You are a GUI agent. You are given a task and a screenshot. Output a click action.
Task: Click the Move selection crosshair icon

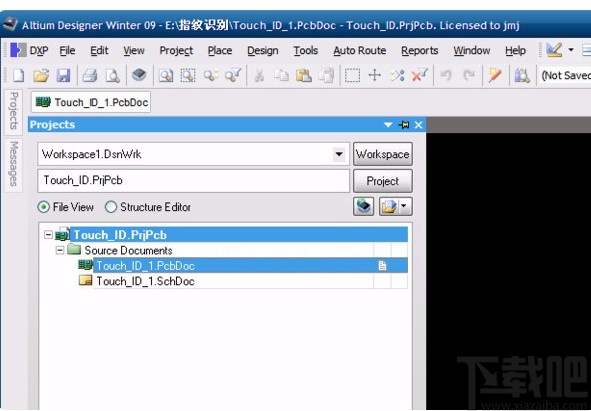tap(375, 75)
